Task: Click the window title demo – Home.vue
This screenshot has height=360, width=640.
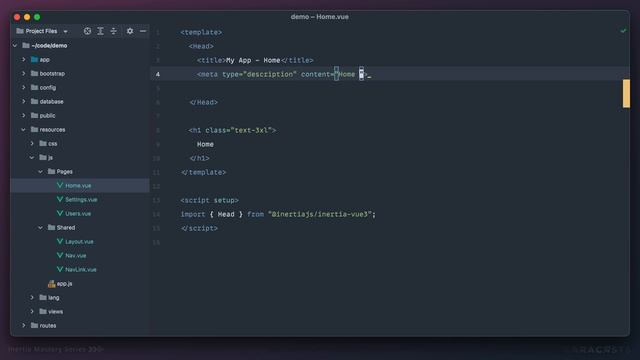Action: pyautogui.click(x=320, y=17)
